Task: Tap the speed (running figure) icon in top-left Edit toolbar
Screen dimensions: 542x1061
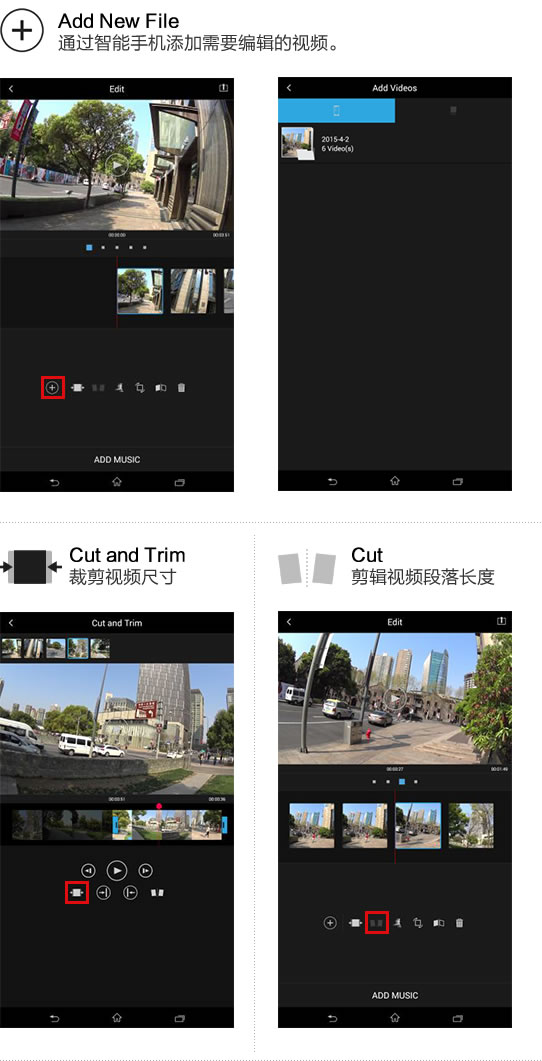Action: click(119, 388)
